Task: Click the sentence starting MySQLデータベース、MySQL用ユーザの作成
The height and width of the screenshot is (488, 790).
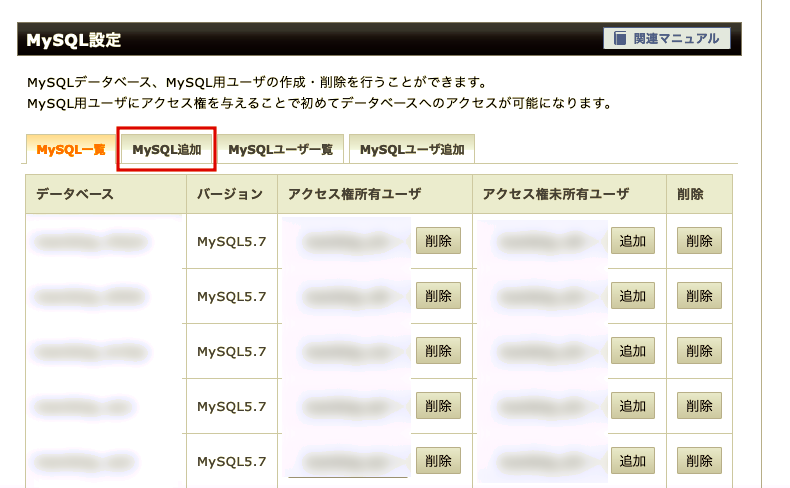Action: tap(257, 82)
